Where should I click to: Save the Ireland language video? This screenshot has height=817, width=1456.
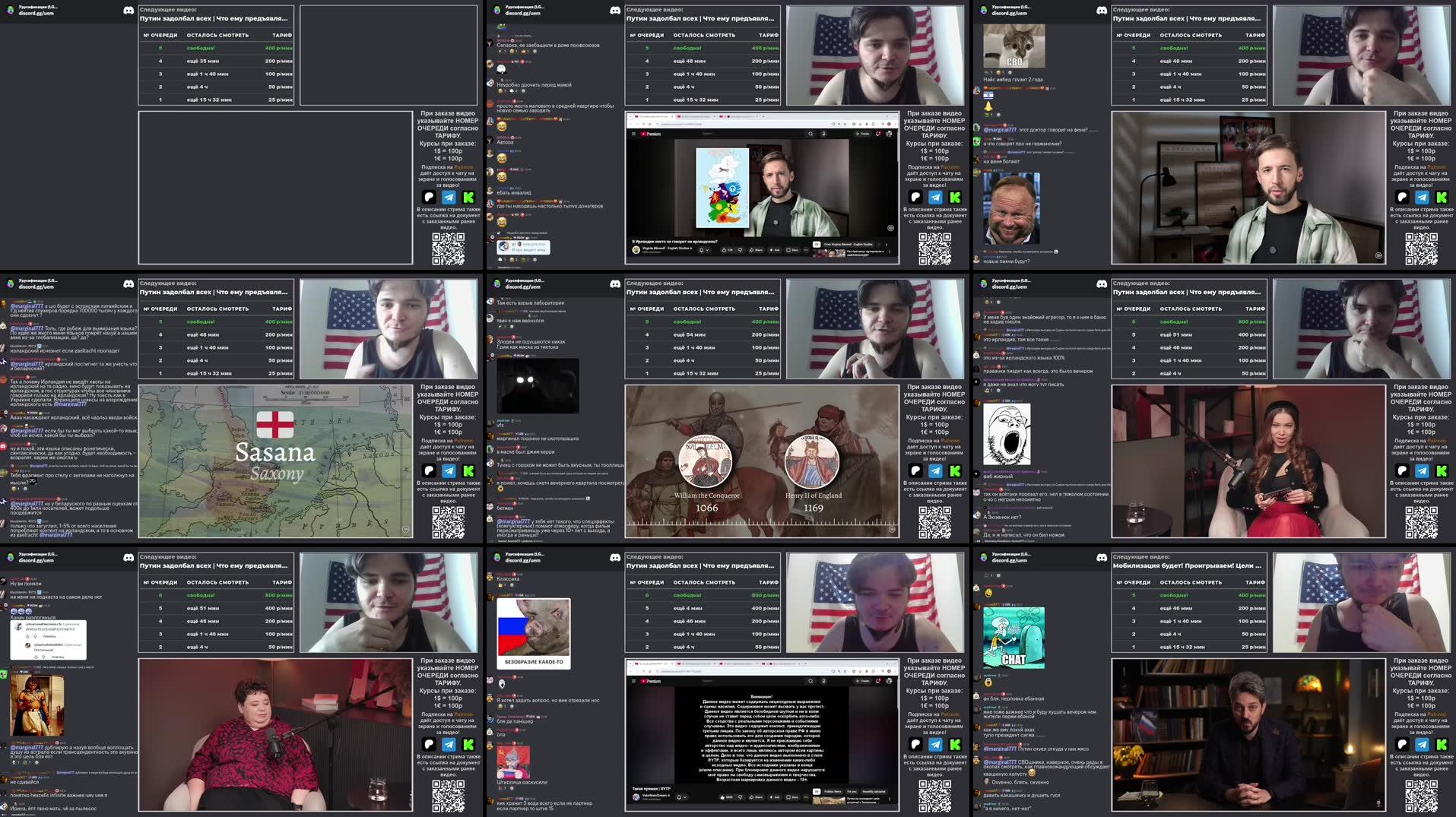pos(792,250)
